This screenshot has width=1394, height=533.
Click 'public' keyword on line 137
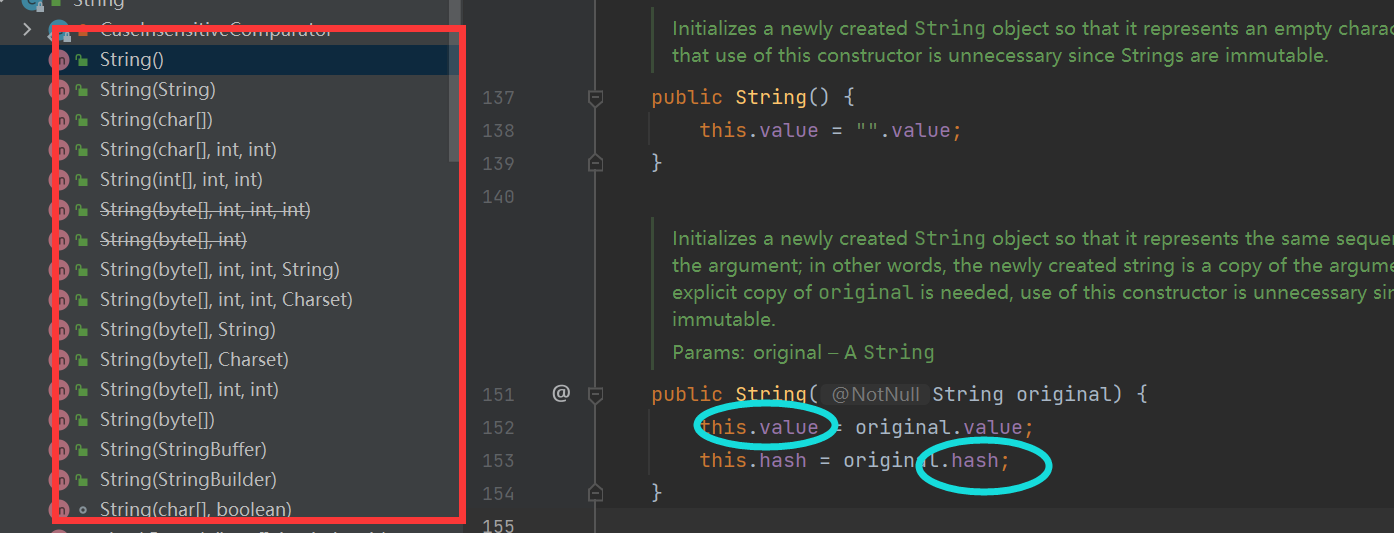click(686, 98)
